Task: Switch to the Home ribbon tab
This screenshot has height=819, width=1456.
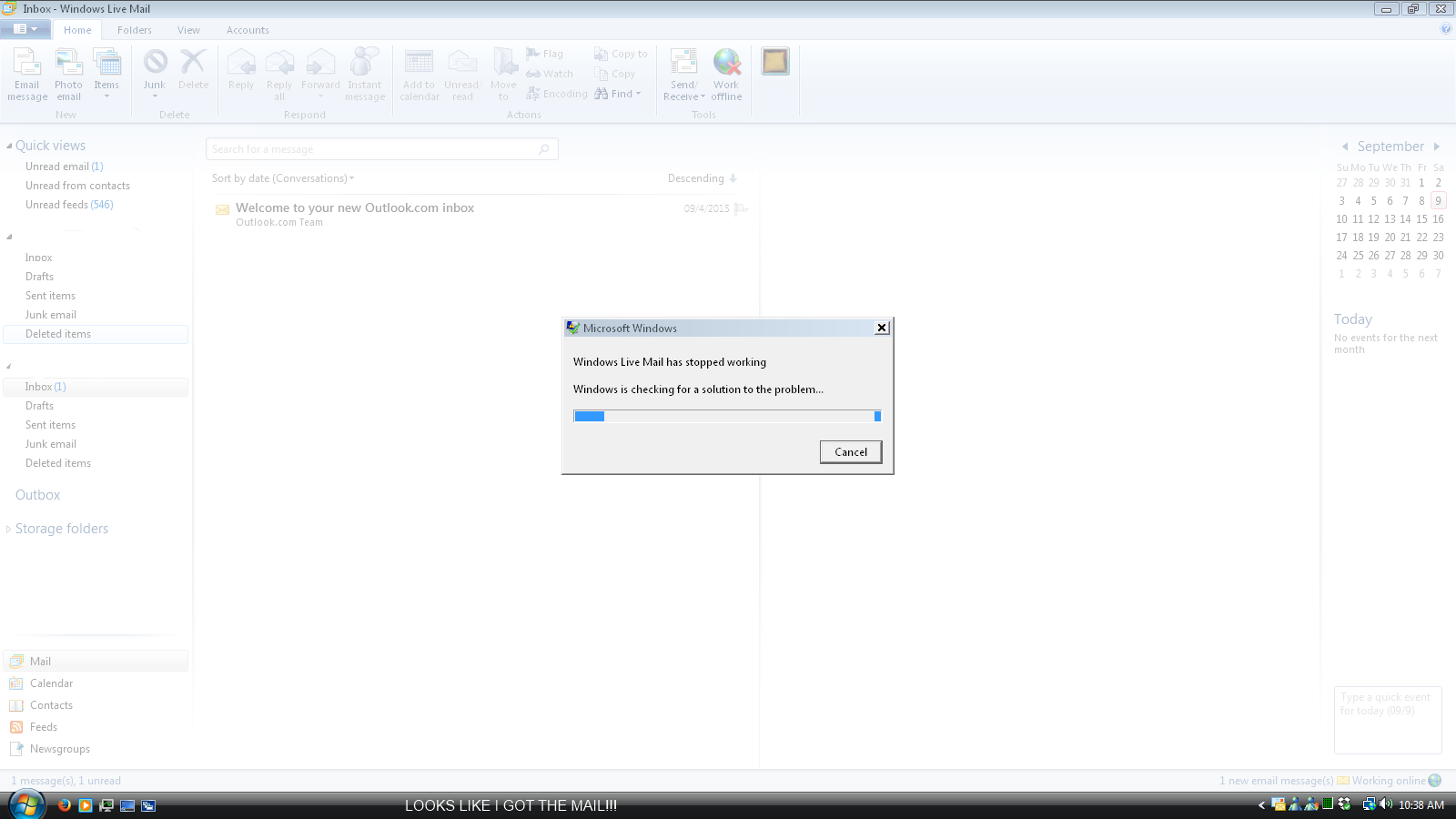Action: point(77,30)
